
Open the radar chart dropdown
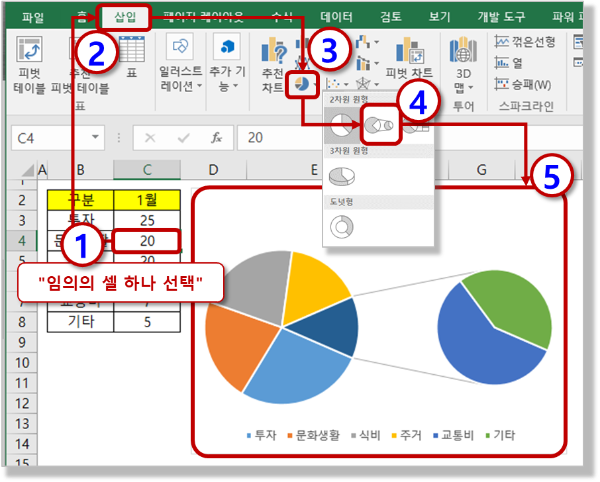tap(367, 84)
